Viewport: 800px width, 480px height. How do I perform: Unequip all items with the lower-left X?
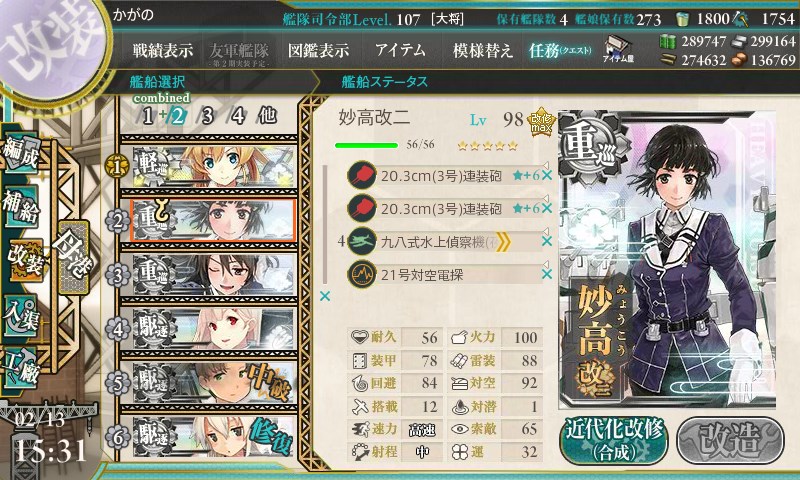point(324,296)
